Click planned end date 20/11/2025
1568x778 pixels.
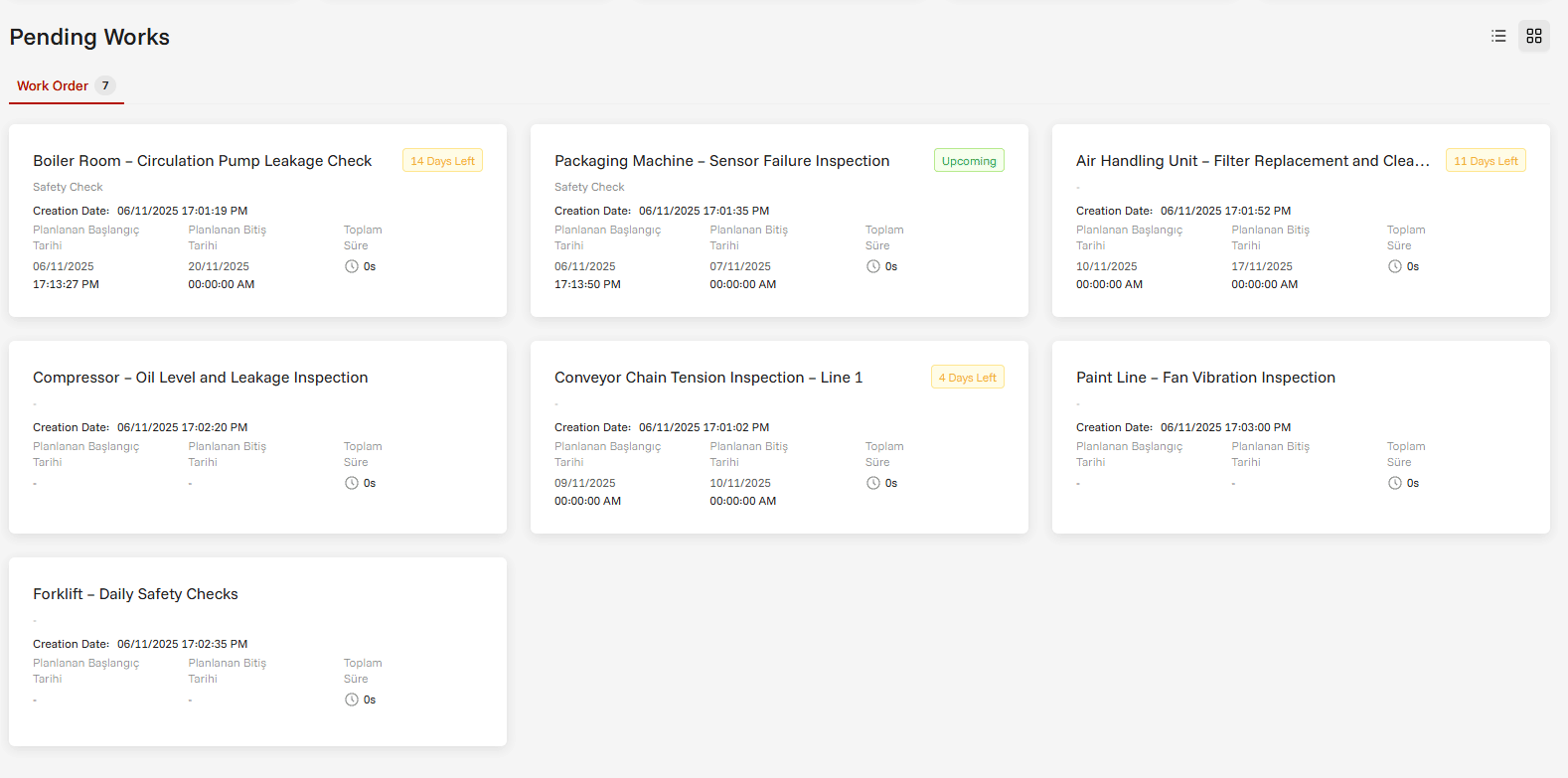[219, 266]
